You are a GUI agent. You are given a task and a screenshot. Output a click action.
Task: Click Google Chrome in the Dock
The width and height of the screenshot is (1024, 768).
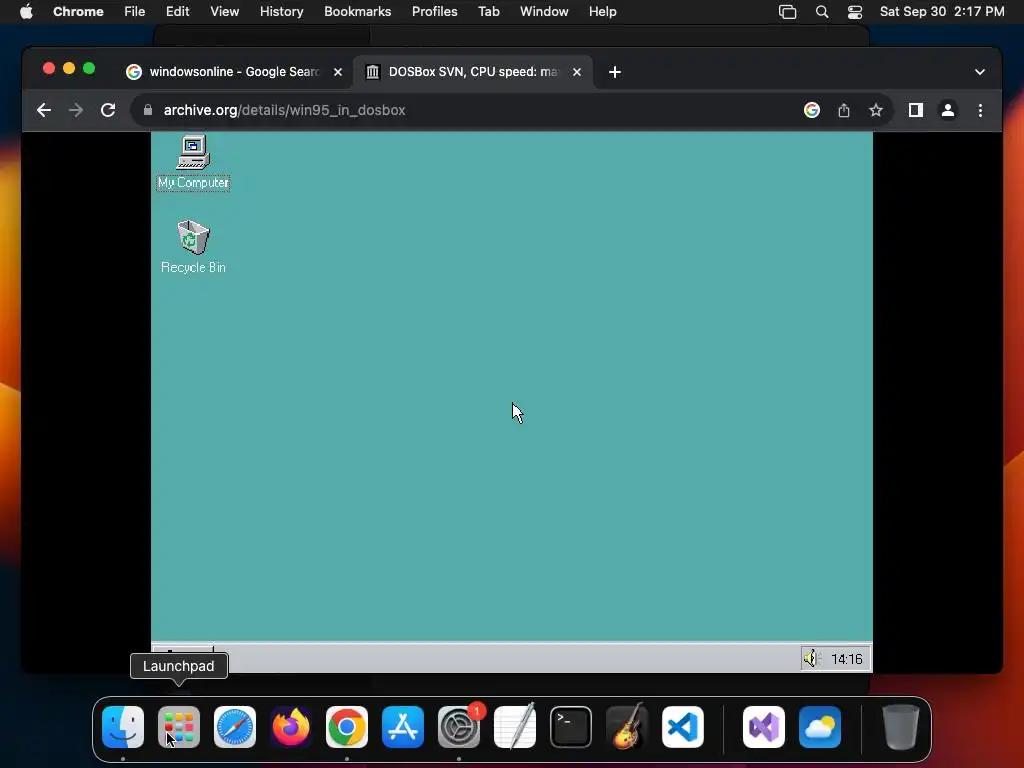click(347, 727)
